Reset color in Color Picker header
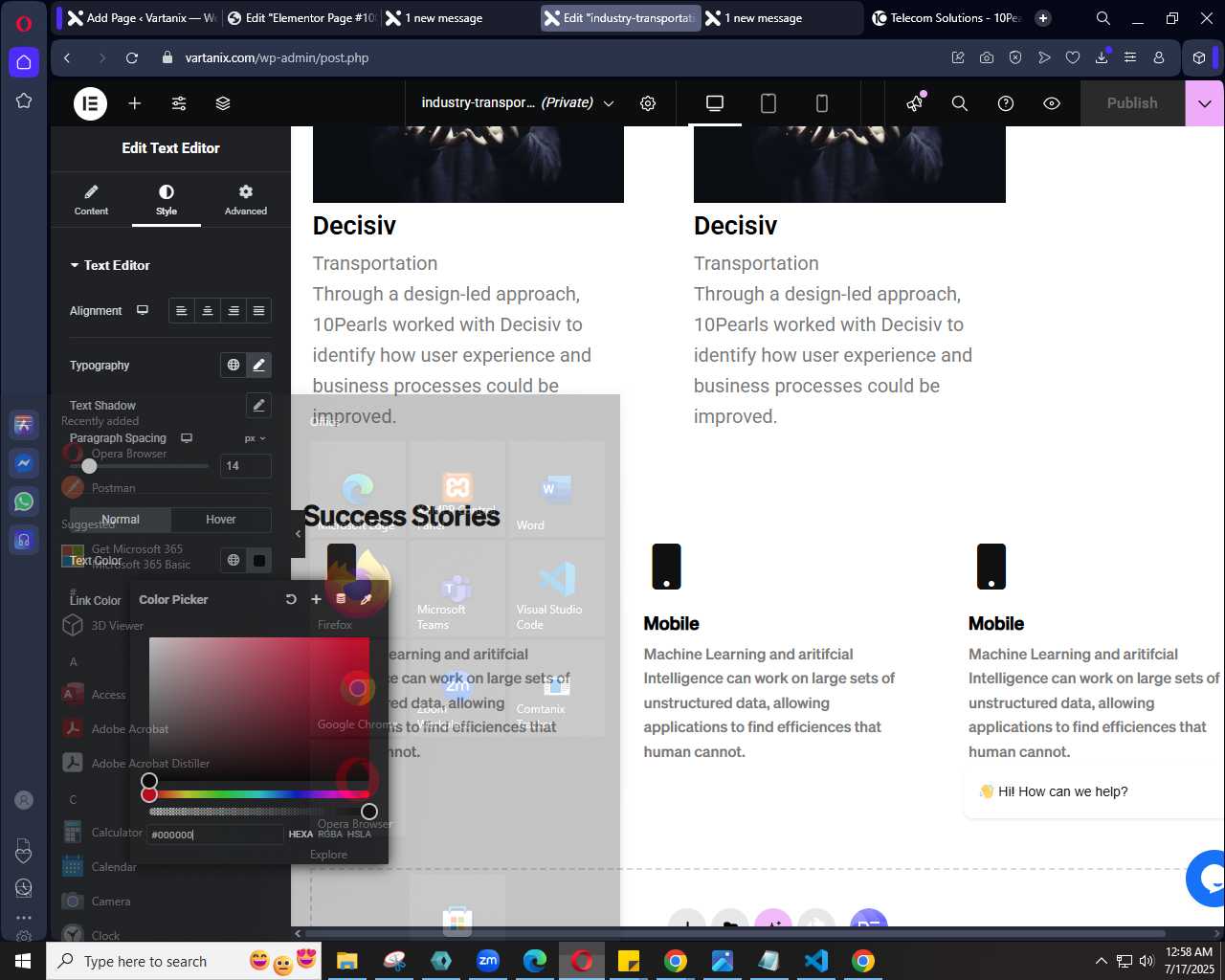The width and height of the screenshot is (1225, 980). [291, 599]
